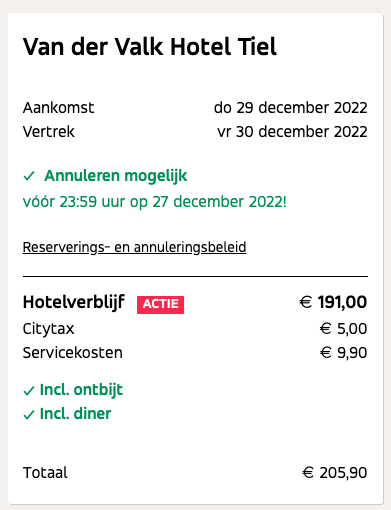391x510 pixels.
Task: Click the Annuleren mogelijk text
Action: click(x=116, y=176)
